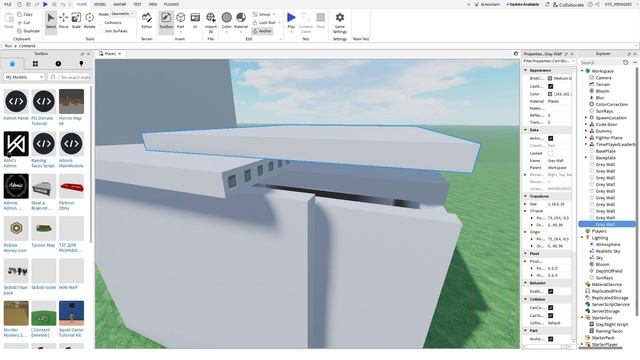Toggle Archivable checkbox in Data
The width and height of the screenshot is (640, 360).
click(x=551, y=138)
